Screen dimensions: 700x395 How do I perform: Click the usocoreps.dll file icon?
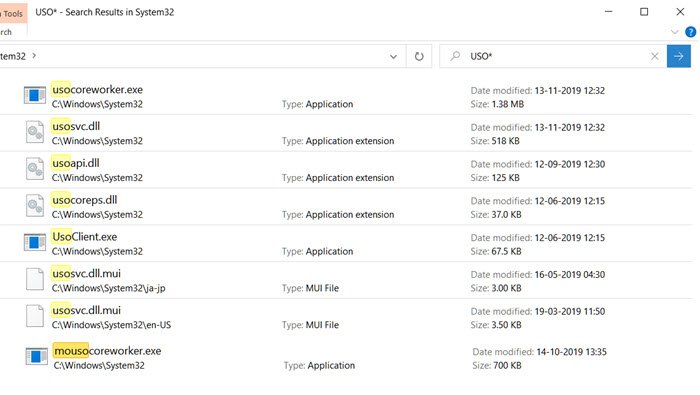coord(35,206)
